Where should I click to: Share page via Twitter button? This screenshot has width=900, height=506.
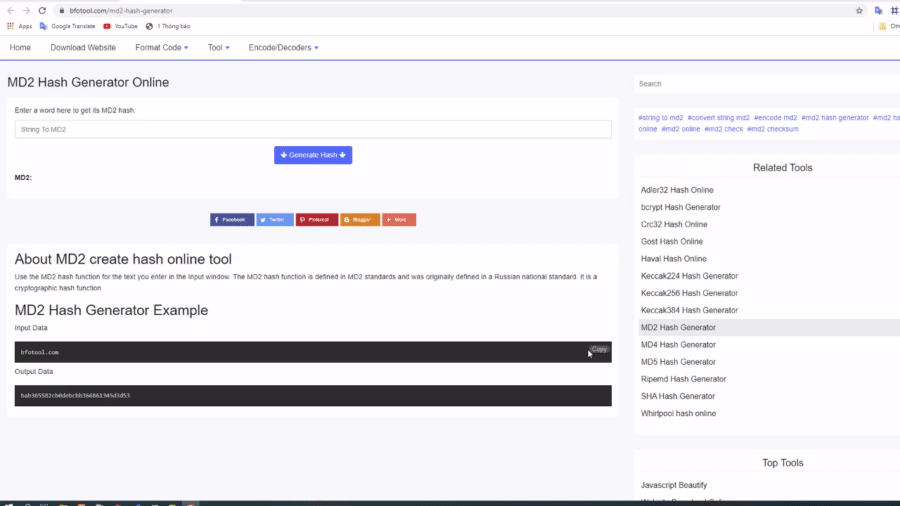tap(275, 219)
